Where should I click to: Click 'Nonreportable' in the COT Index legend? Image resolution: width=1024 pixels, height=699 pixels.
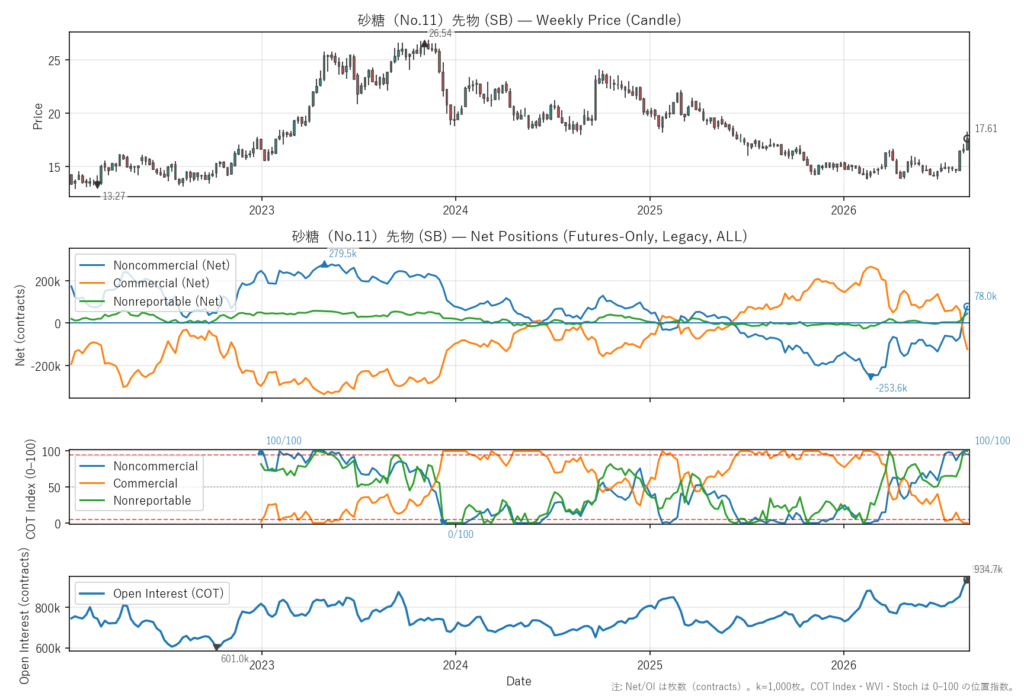click(x=152, y=500)
